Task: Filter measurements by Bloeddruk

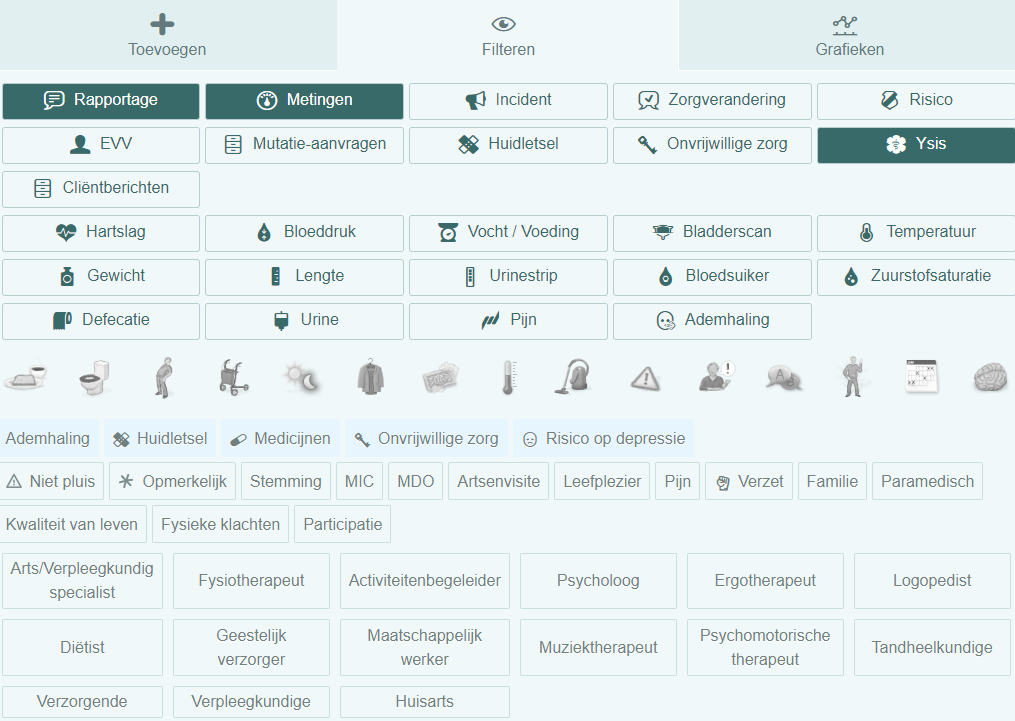Action: [304, 232]
